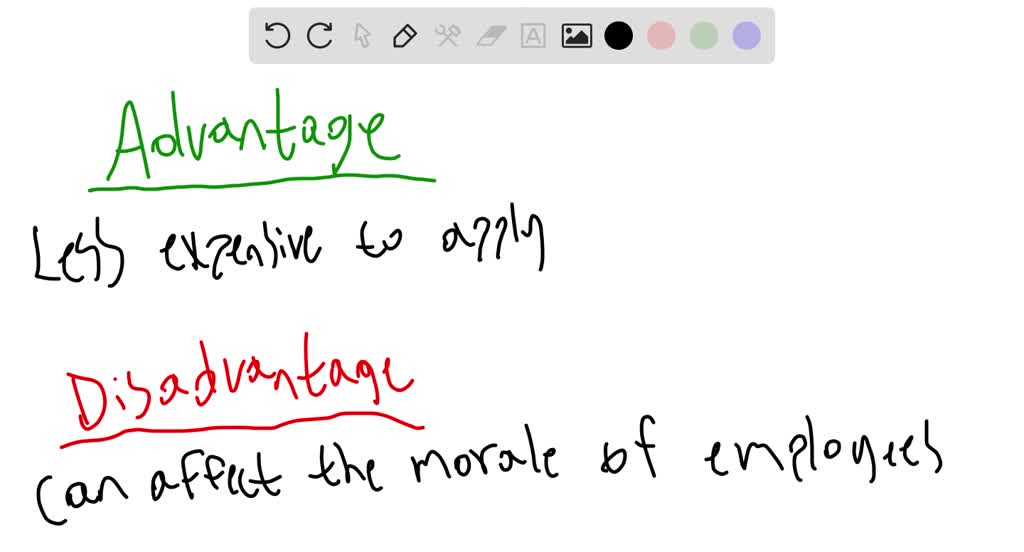Select the eraser tool
1024x552 pixels.
(491, 36)
